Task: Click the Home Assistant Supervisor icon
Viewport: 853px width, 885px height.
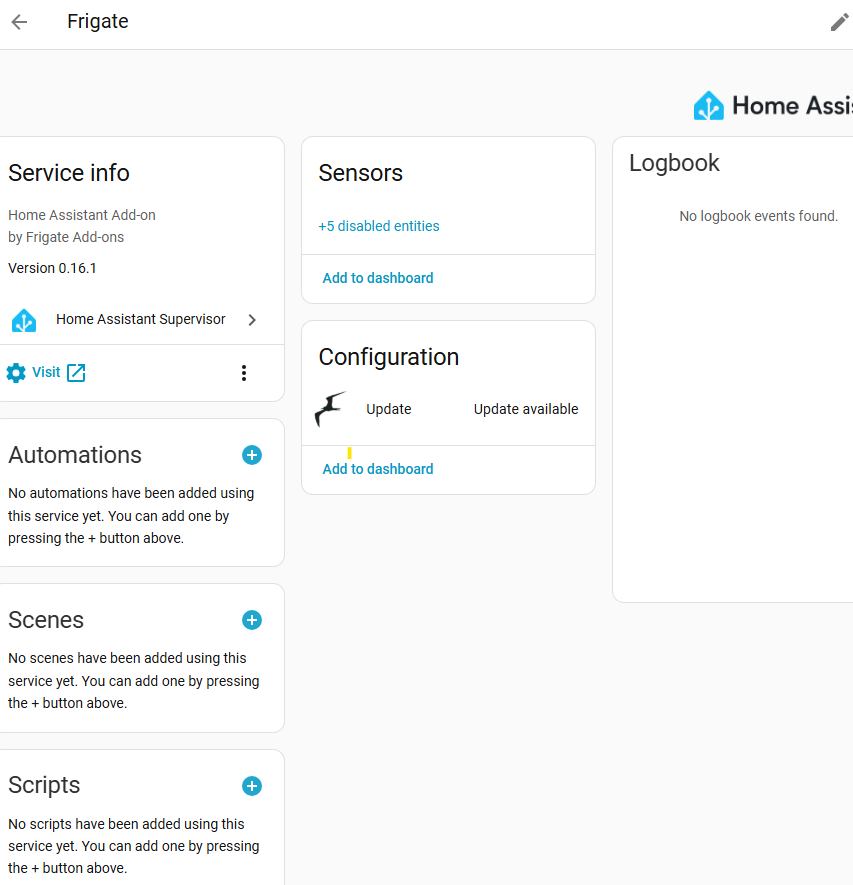Action: [24, 320]
